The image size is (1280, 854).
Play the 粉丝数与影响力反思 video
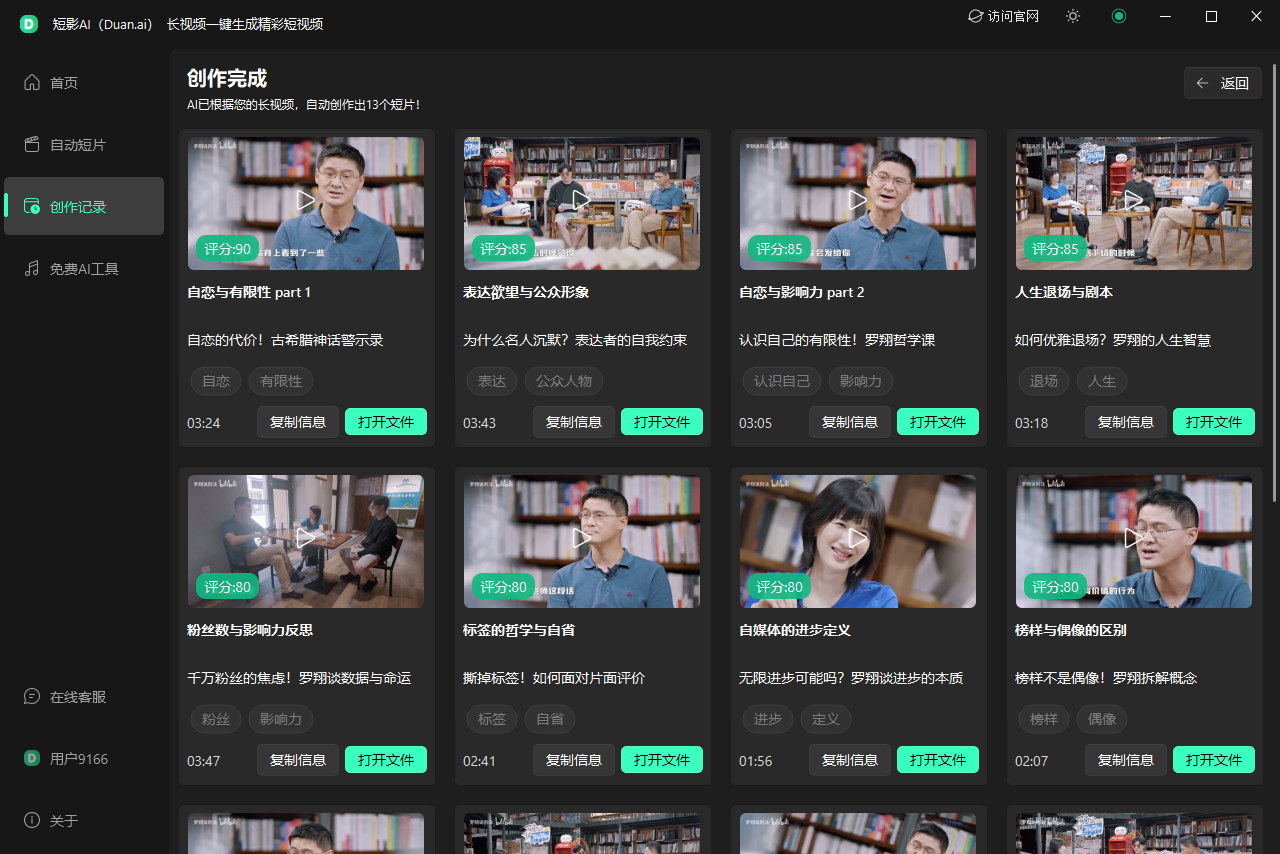tap(306, 538)
